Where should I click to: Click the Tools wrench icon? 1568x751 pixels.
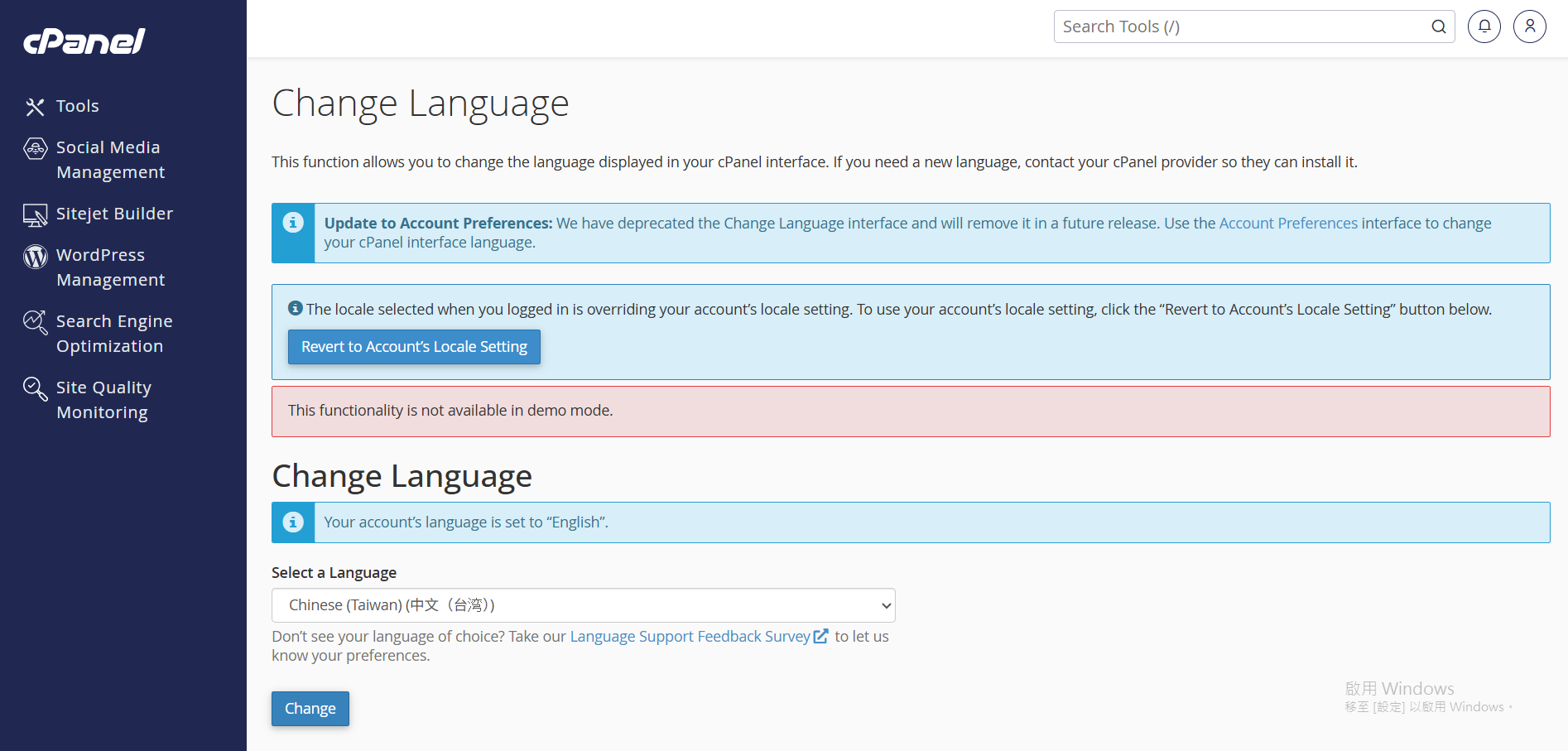coord(35,107)
